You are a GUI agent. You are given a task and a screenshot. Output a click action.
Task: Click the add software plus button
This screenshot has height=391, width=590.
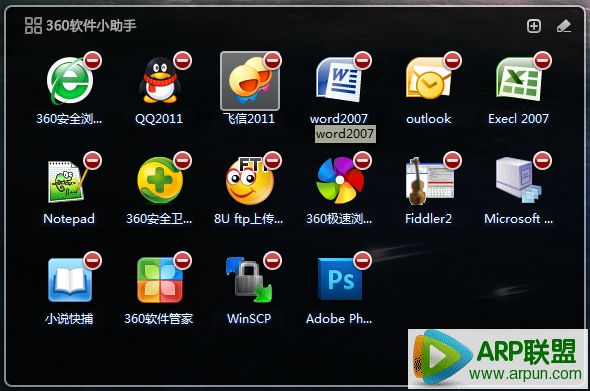[x=534, y=26]
